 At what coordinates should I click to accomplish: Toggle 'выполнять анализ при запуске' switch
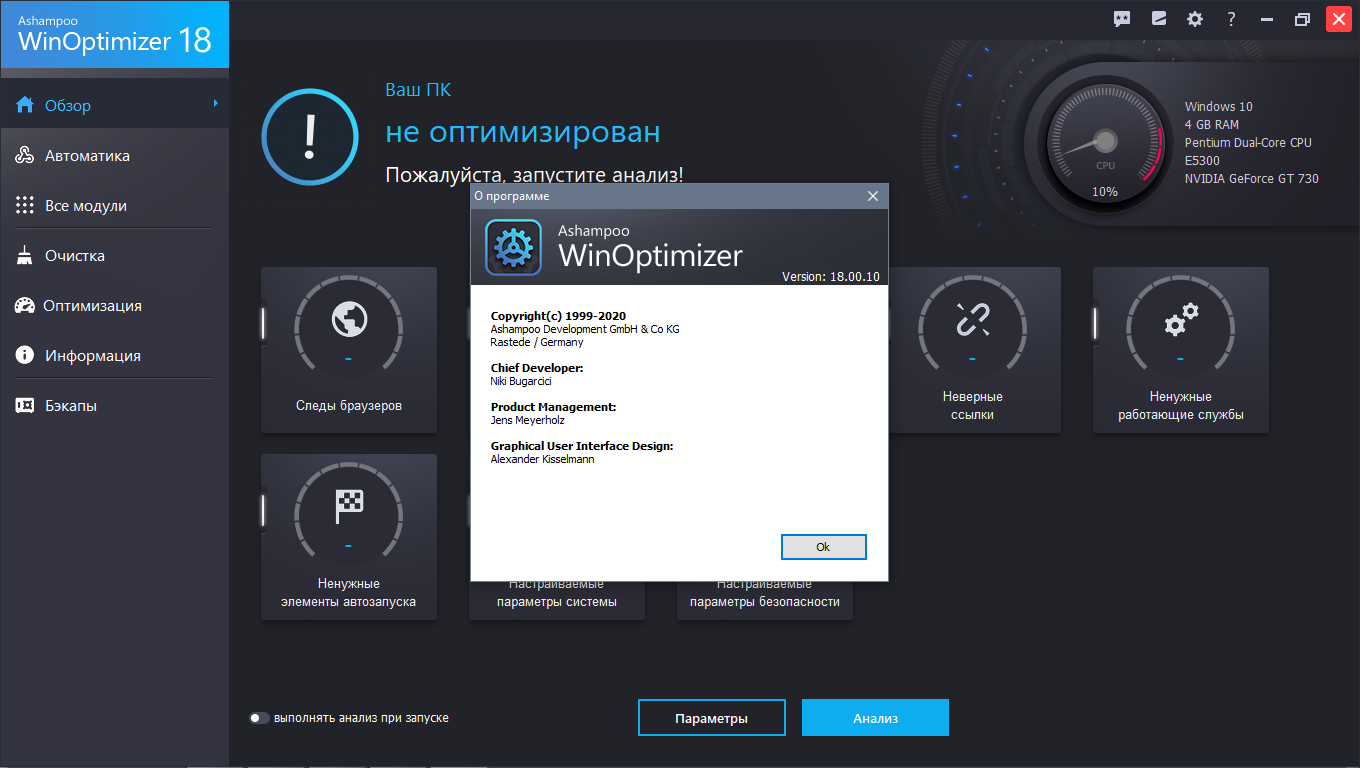pos(260,718)
